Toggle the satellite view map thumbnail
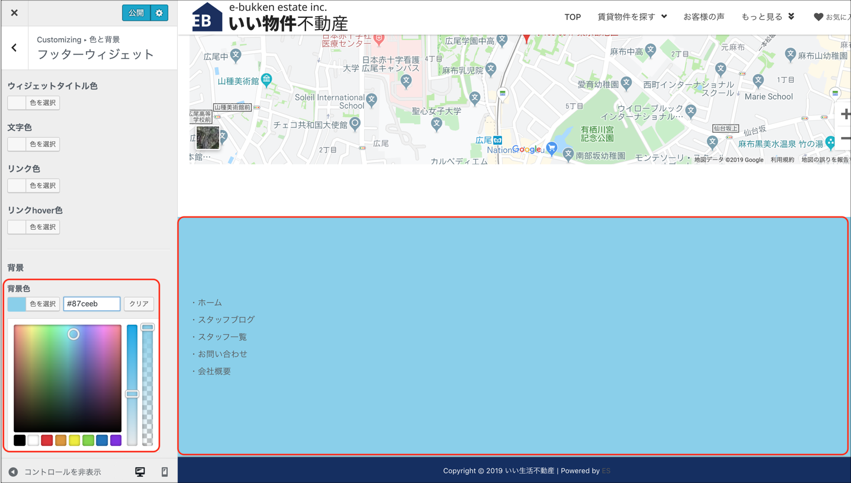 click(x=207, y=137)
